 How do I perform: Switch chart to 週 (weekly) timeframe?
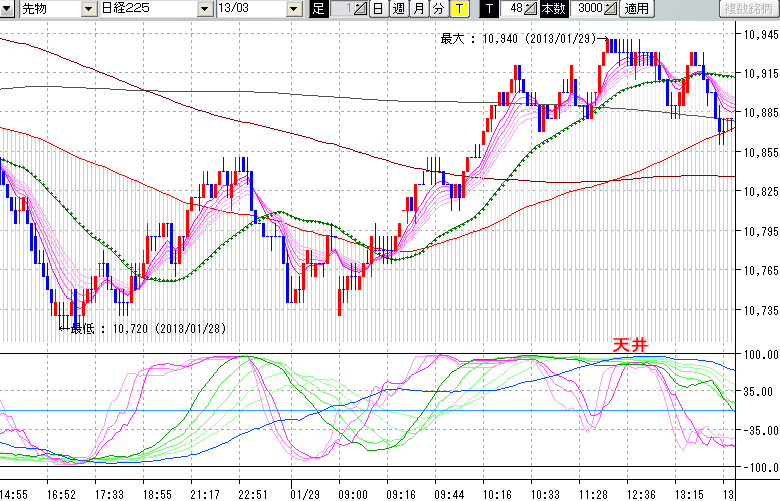coord(398,9)
